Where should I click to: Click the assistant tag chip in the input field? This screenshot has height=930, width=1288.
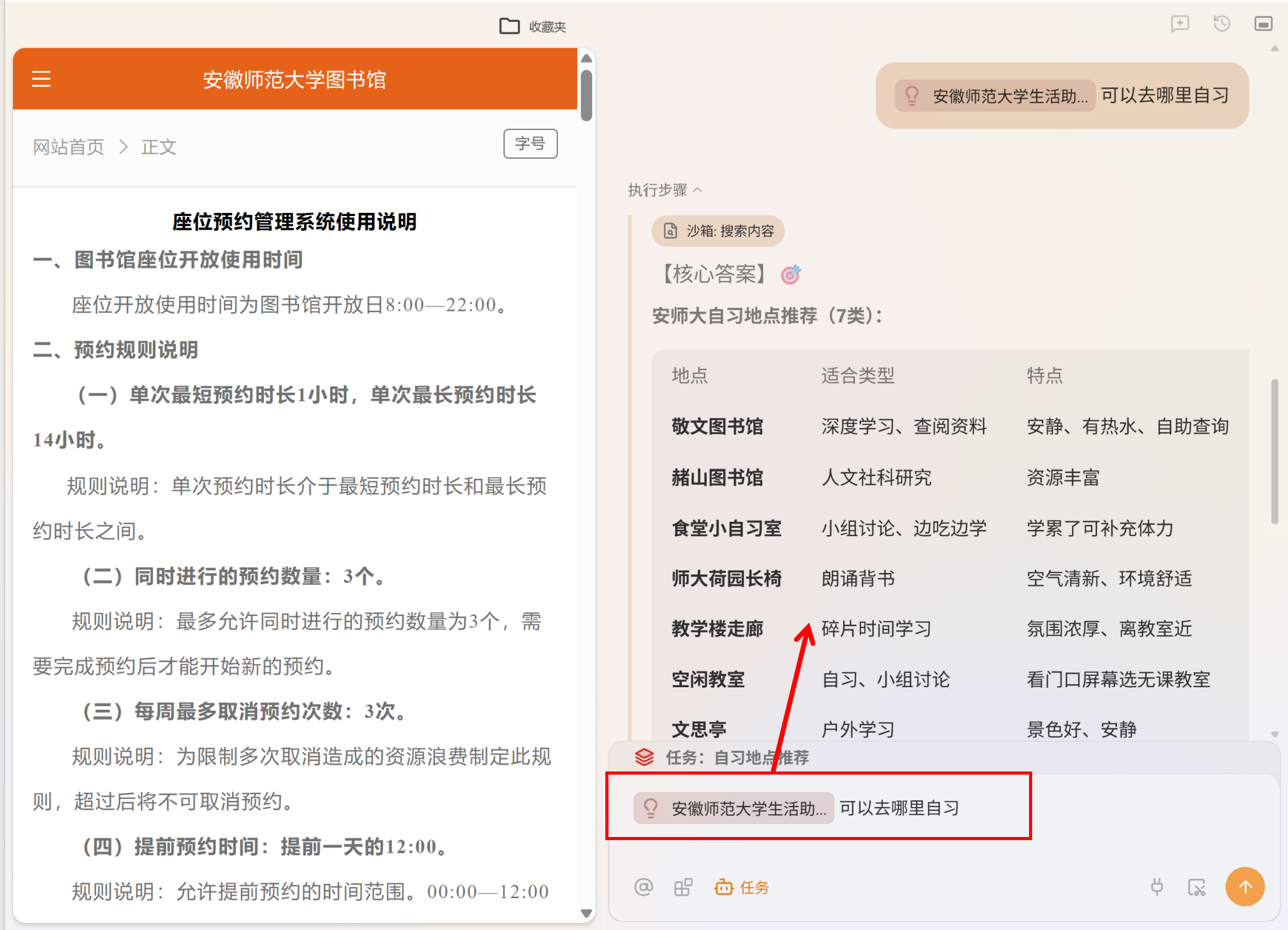(734, 808)
